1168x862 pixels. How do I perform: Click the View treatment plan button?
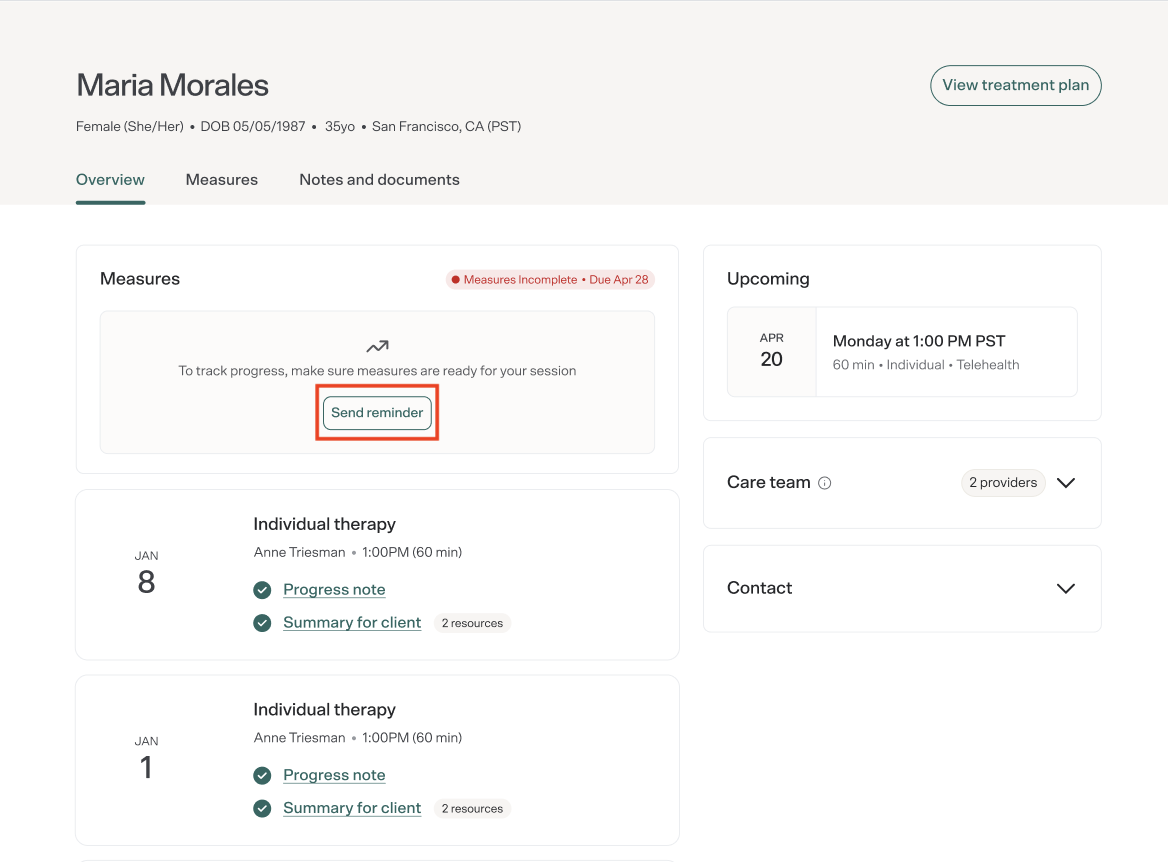click(x=1015, y=86)
